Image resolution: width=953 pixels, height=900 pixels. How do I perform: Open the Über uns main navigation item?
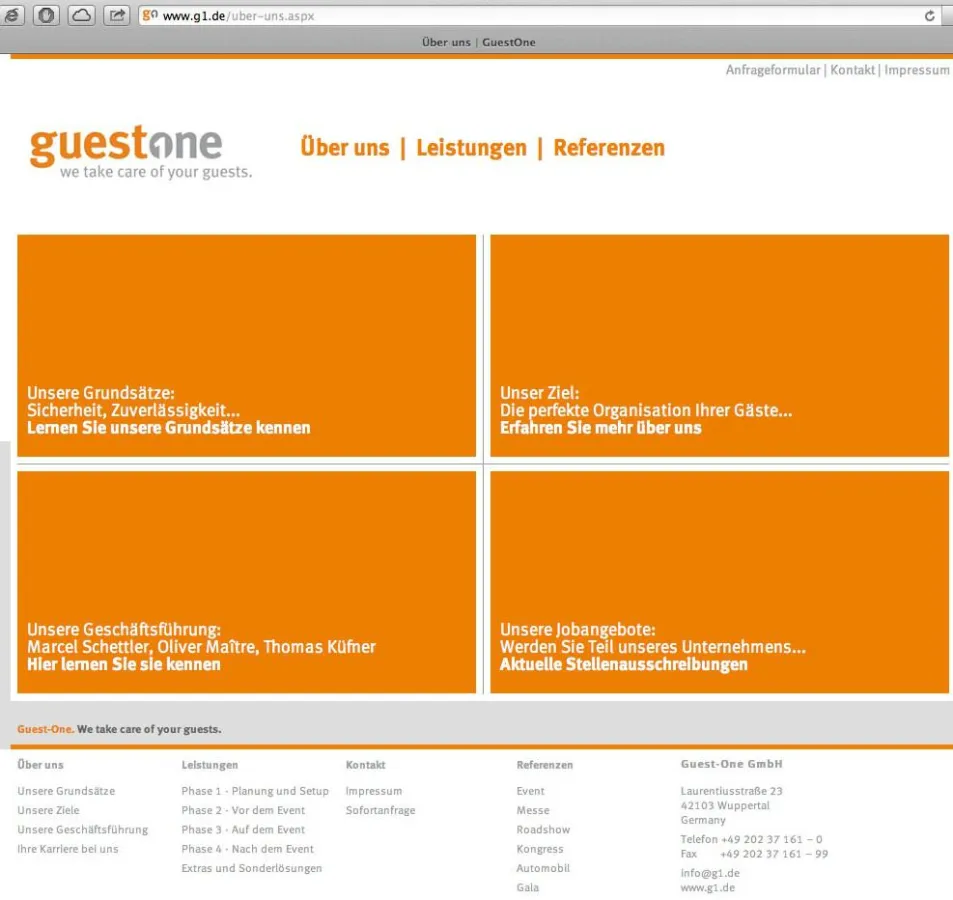(x=344, y=148)
